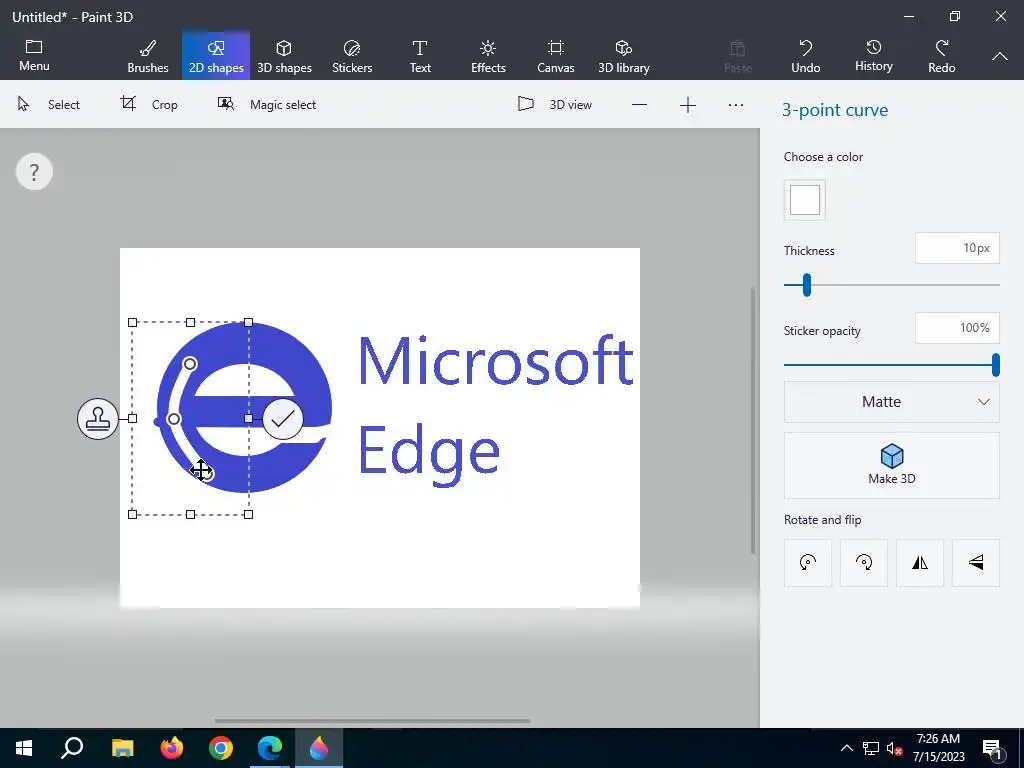
Task: Click top-left selection handle
Action: point(133,323)
